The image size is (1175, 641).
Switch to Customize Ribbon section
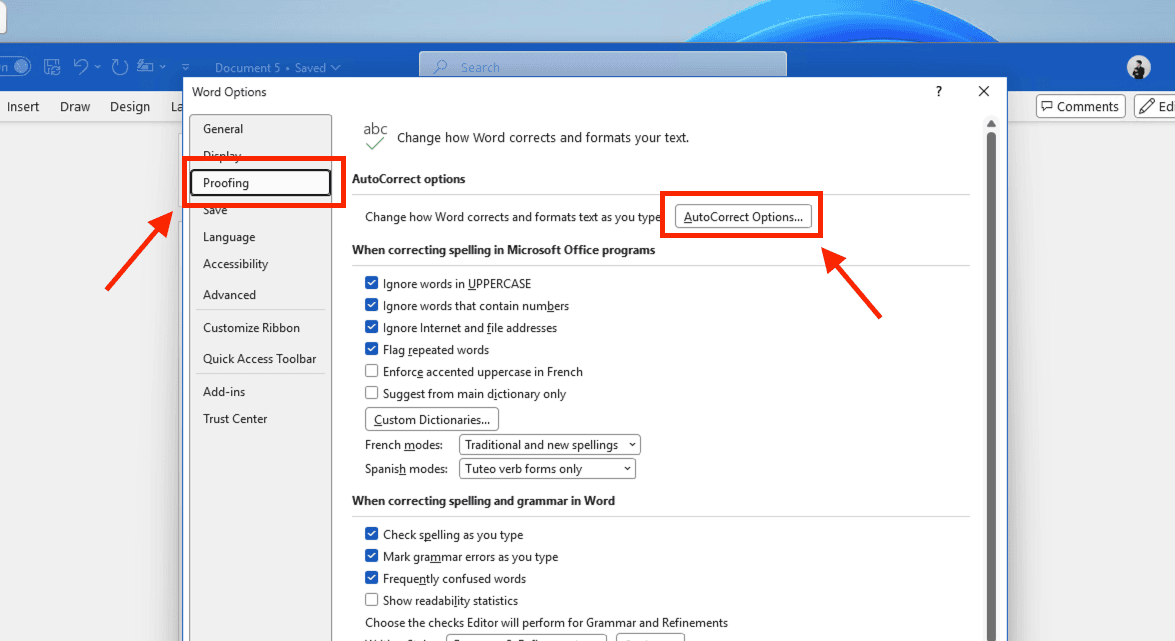point(251,328)
